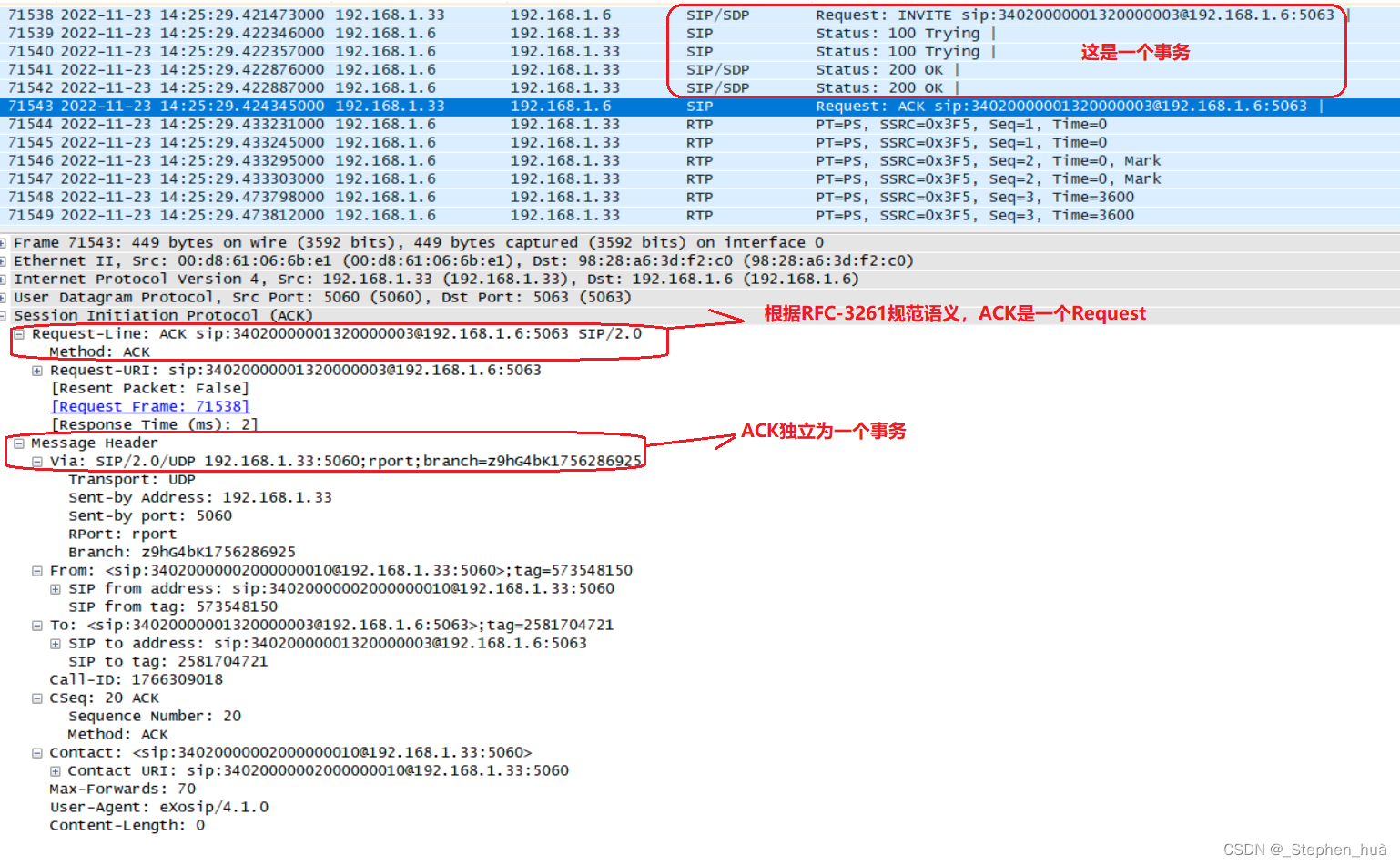The height and width of the screenshot is (866, 1400).
Task: Collapse the Via header node
Action: point(37,462)
